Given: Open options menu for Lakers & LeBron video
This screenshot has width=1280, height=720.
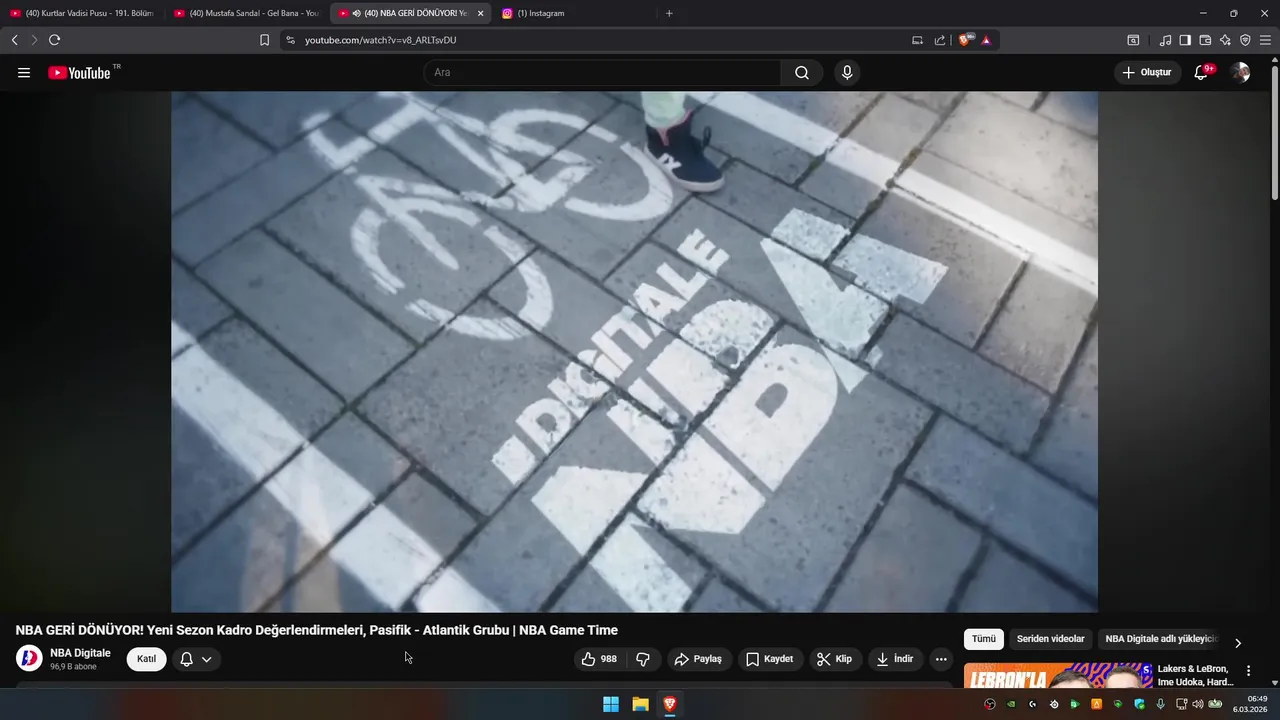Looking at the screenshot, I should point(1248,671).
